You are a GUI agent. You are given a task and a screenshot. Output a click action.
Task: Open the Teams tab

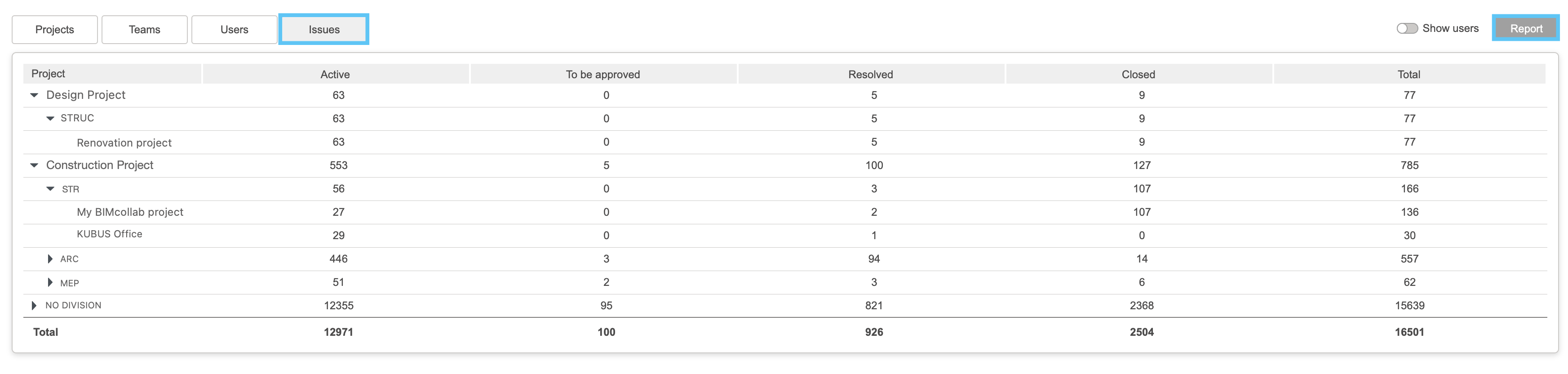coord(144,30)
